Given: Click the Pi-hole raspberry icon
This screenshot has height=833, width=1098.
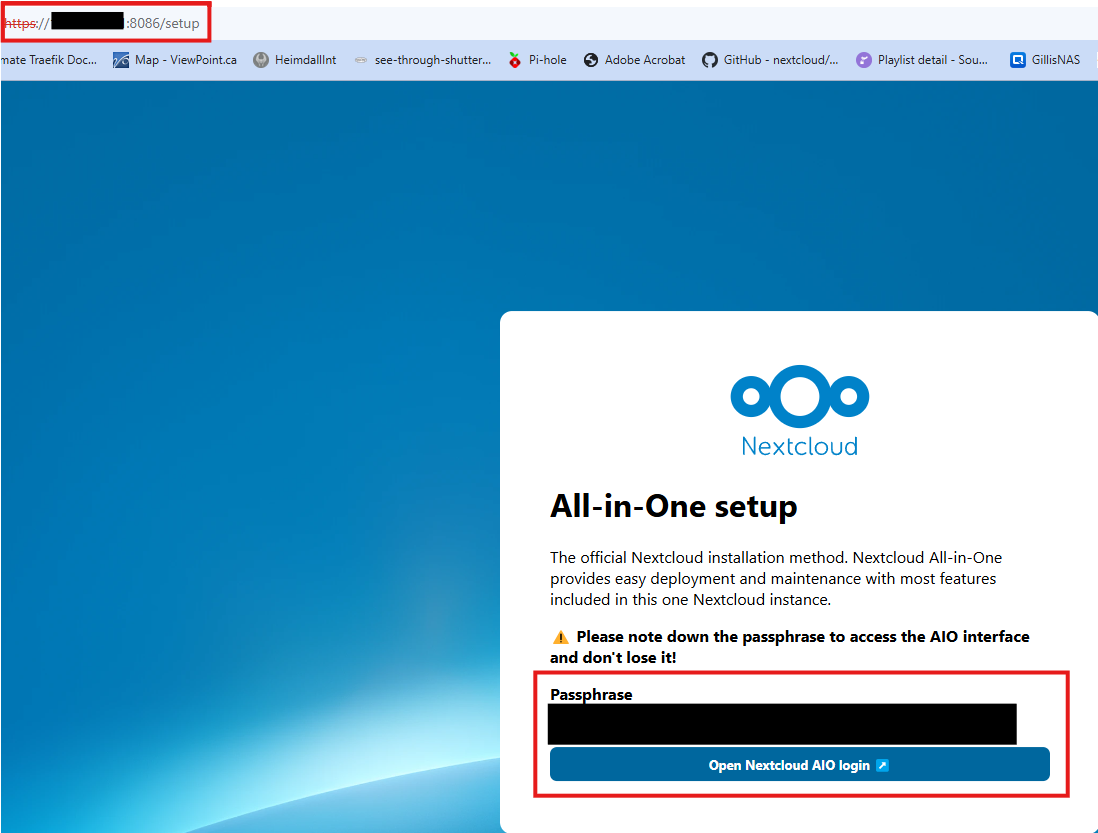Looking at the screenshot, I should [x=515, y=60].
